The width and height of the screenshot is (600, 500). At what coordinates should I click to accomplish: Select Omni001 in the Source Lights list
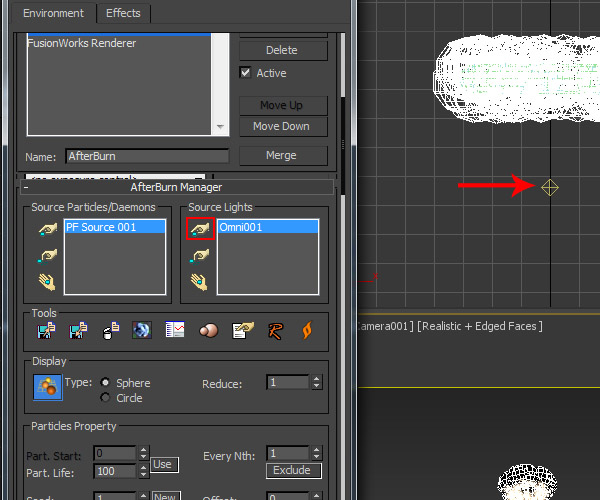click(x=268, y=227)
